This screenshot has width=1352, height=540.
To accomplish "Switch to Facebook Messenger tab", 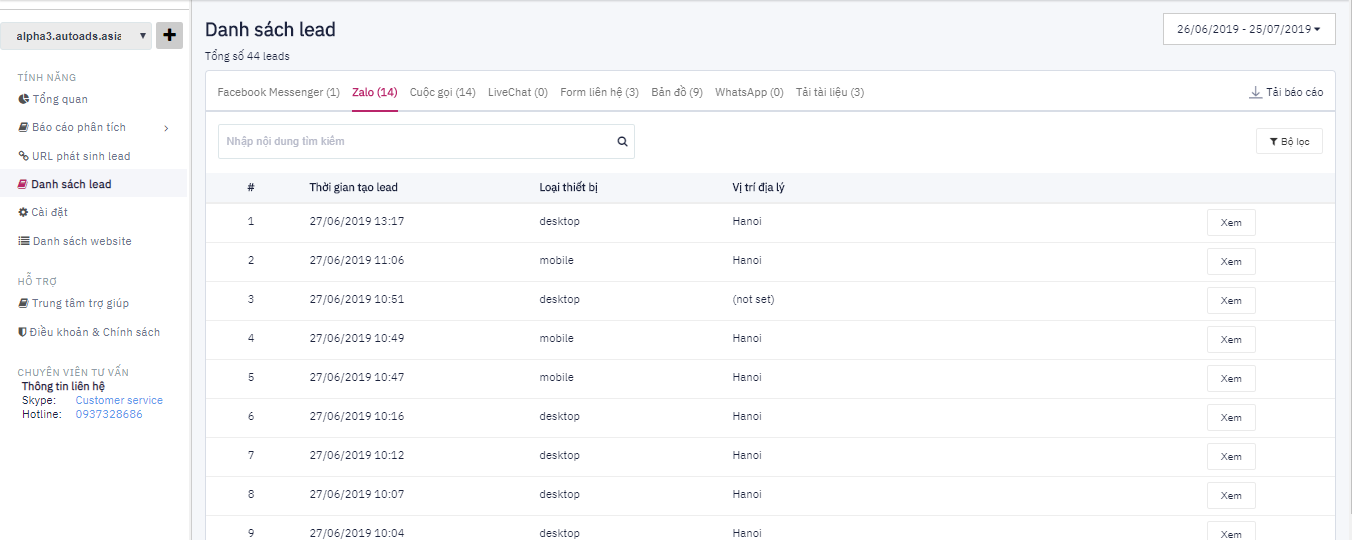I will (278, 92).
